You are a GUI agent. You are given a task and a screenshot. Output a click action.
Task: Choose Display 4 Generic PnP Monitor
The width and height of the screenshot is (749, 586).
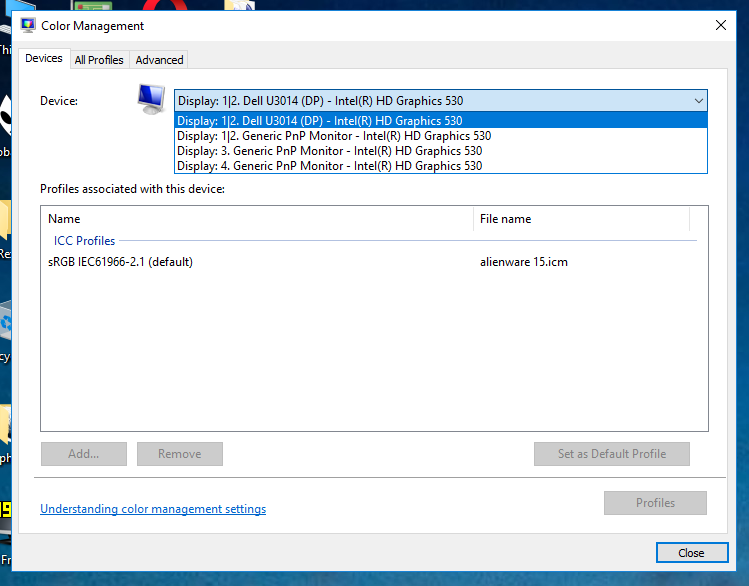pyautogui.click(x=441, y=166)
